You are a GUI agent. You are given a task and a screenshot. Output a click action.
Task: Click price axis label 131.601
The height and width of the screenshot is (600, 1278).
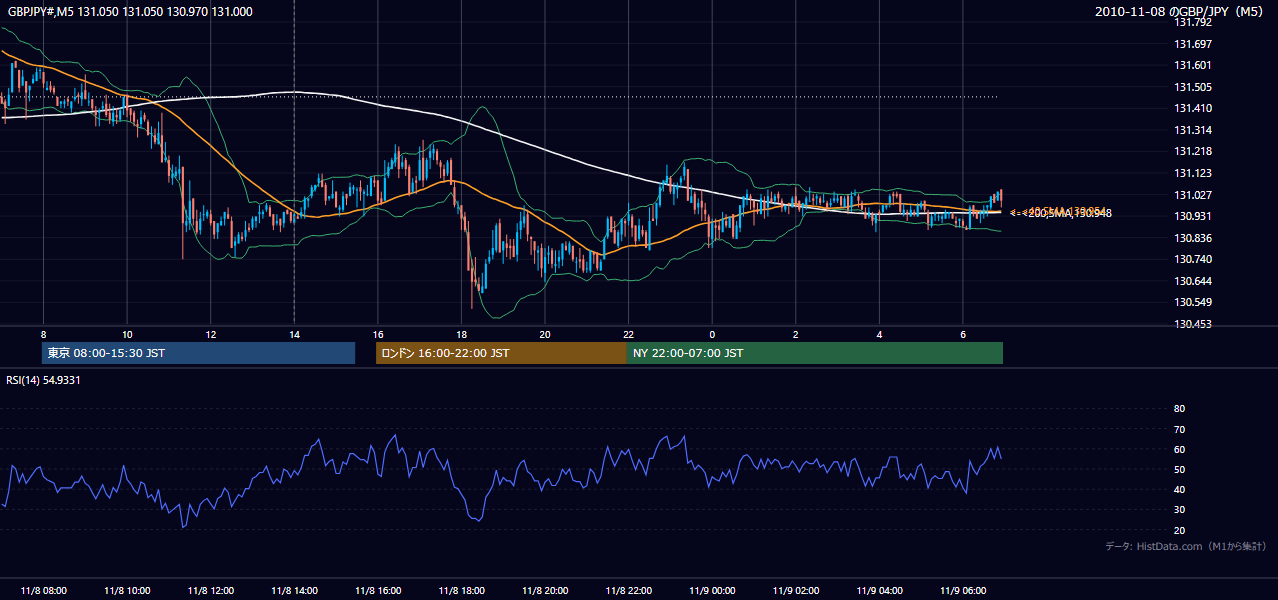[x=1192, y=65]
